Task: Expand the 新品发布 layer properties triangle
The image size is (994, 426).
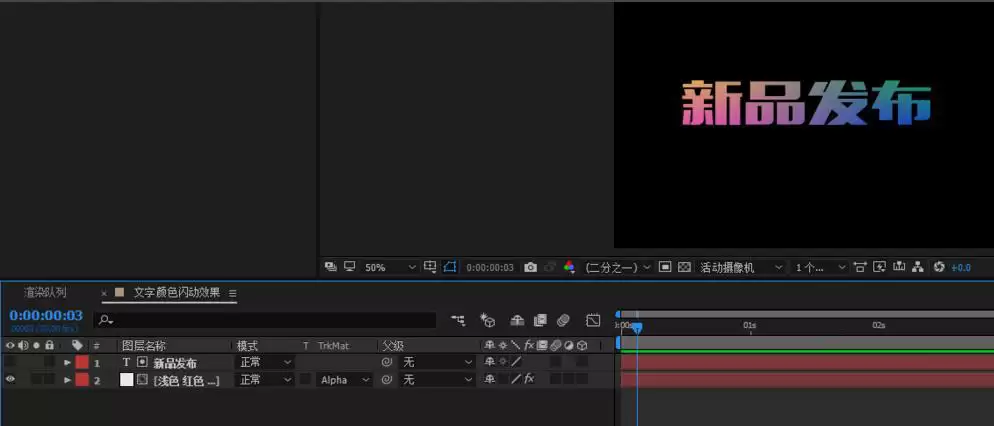Action: [67, 363]
